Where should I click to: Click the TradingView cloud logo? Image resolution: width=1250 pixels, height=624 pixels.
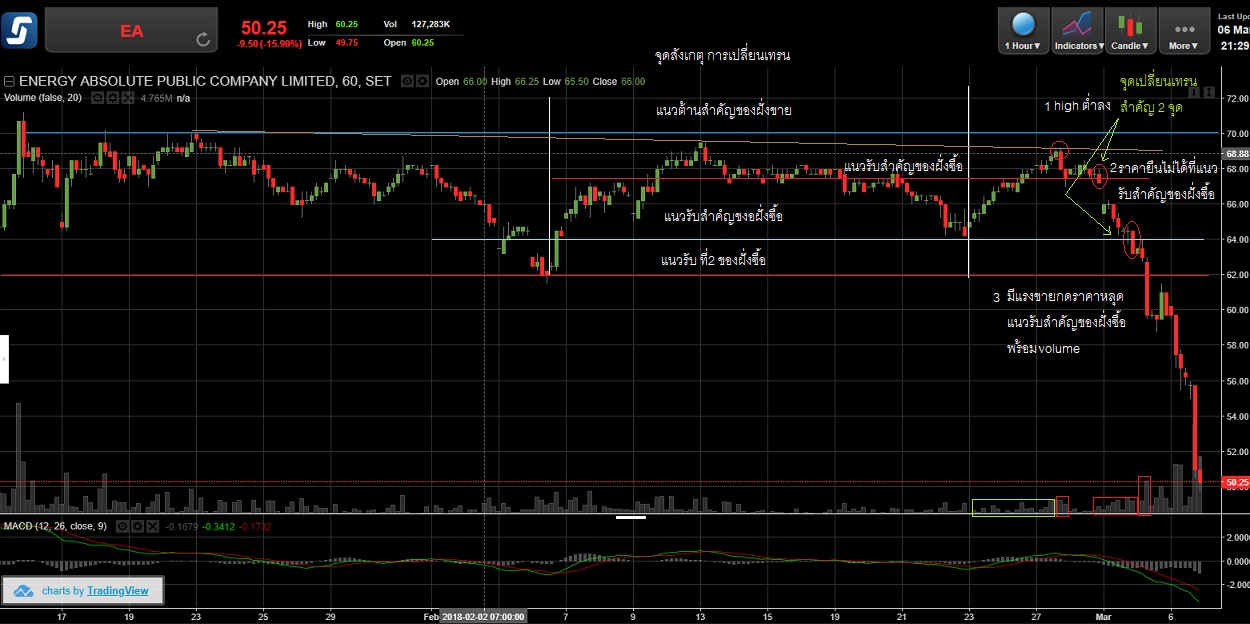point(25,591)
